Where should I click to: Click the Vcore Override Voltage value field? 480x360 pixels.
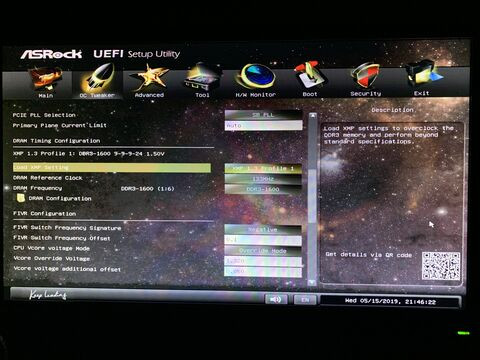tap(263, 261)
